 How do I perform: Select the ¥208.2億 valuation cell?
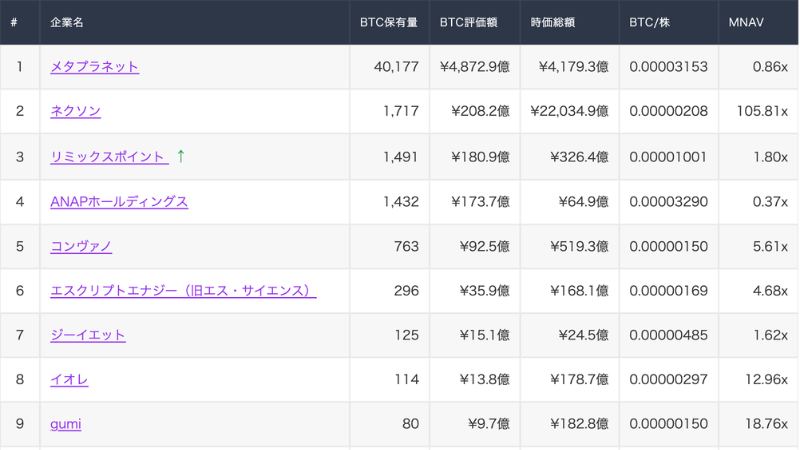coord(474,111)
